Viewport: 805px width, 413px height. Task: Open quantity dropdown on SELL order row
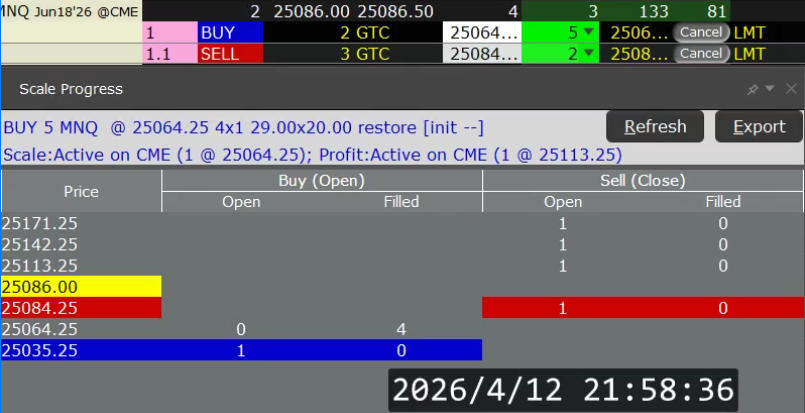(587, 54)
